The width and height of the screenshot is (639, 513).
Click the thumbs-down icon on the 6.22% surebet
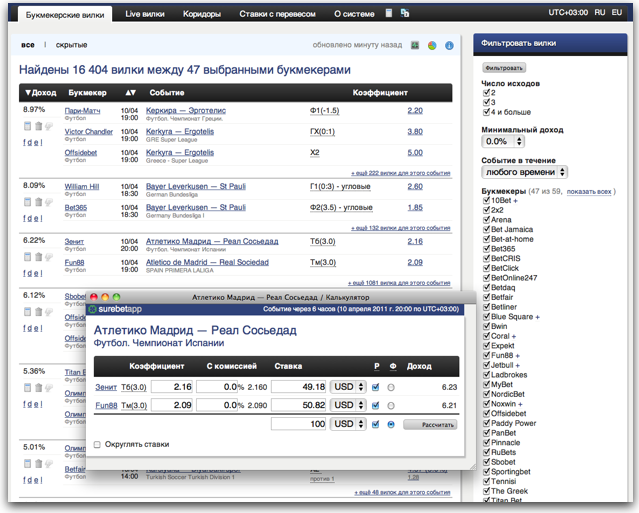pos(49,257)
